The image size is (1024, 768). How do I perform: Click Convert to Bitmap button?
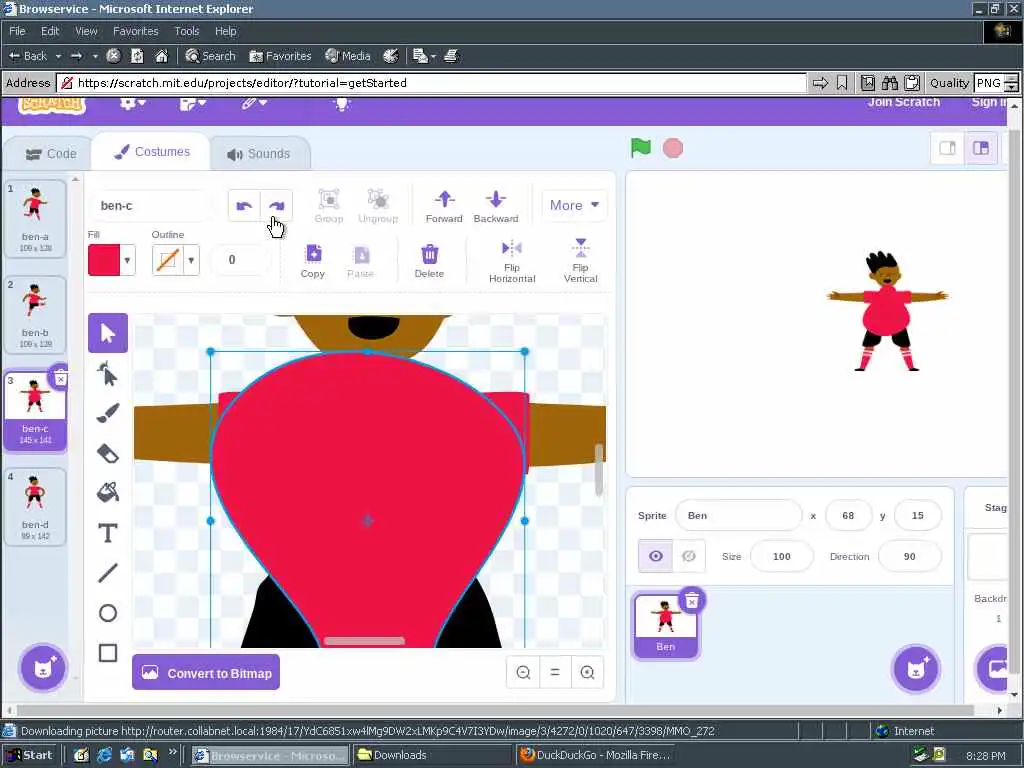coord(206,673)
